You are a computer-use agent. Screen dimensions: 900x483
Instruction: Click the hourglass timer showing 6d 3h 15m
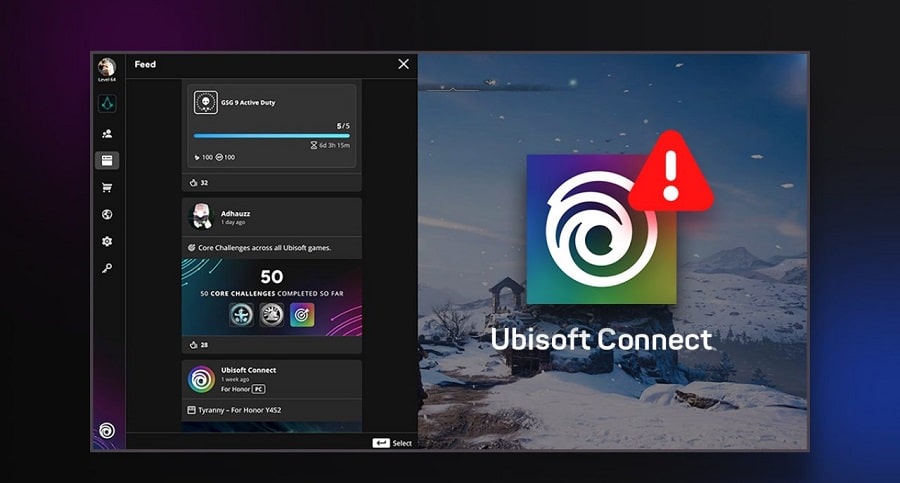click(x=330, y=145)
